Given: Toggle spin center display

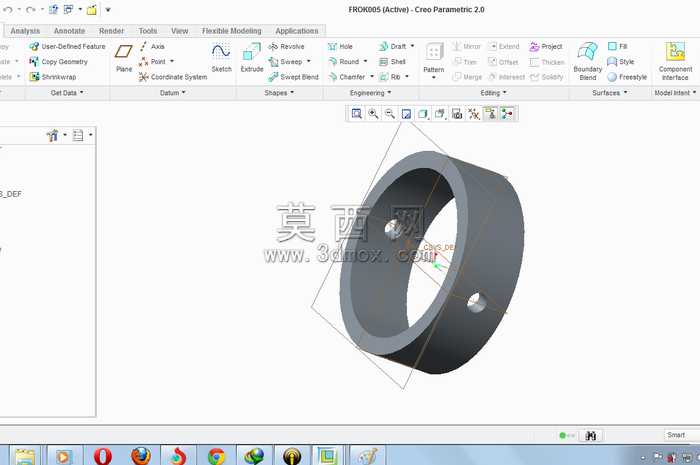Looking at the screenshot, I should point(507,114).
